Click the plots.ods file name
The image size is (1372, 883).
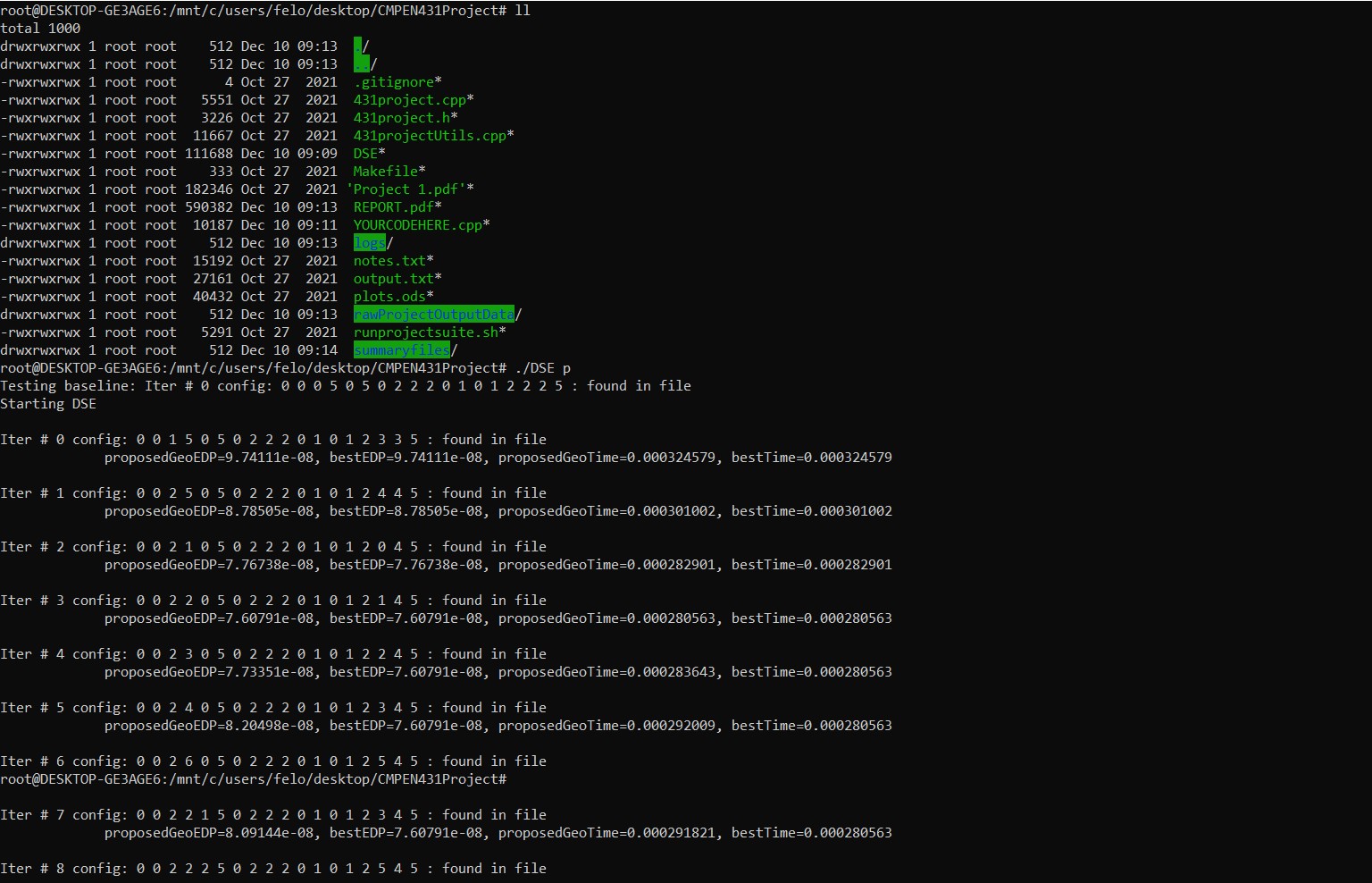[389, 297]
